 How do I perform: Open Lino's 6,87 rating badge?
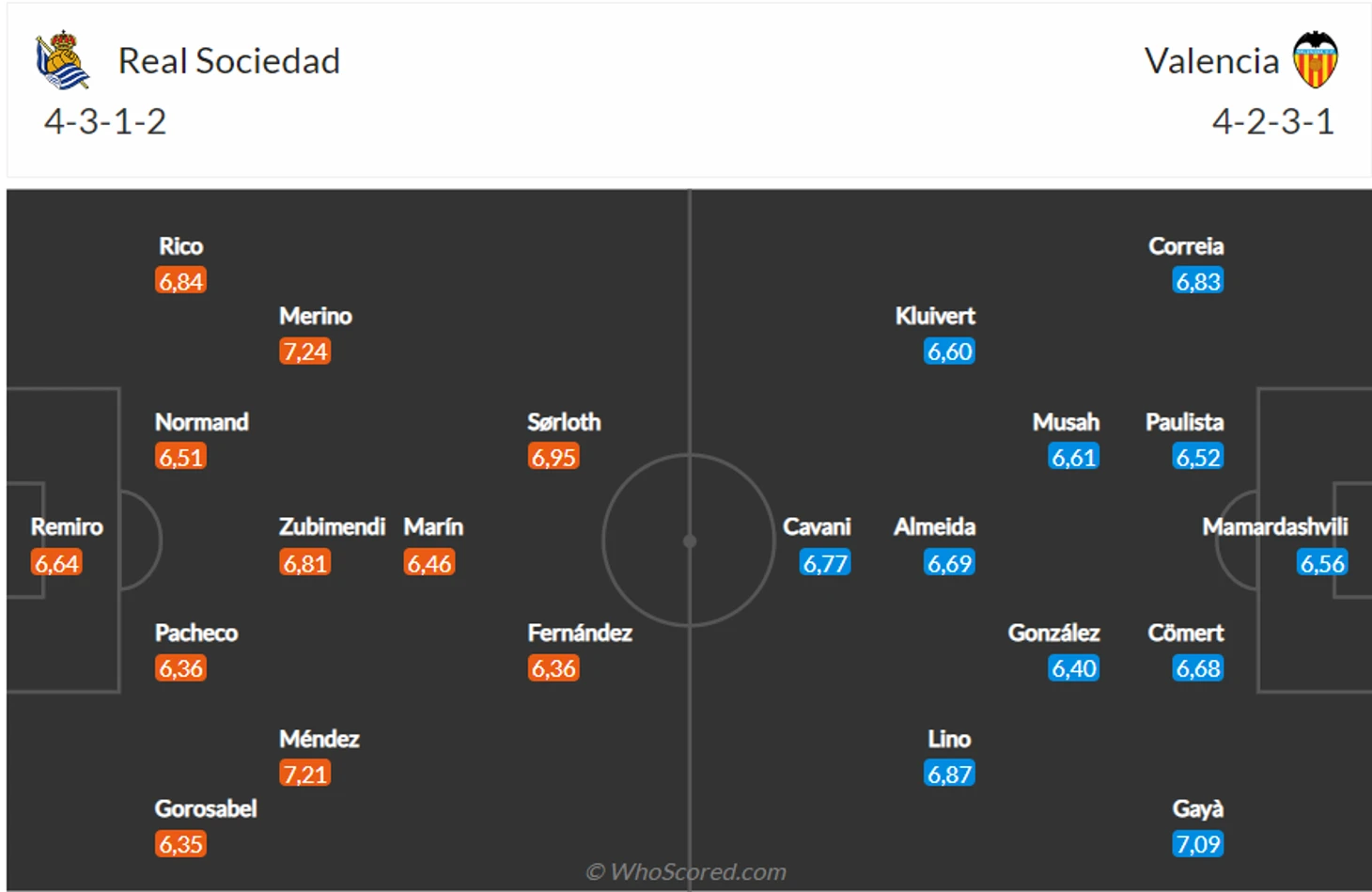tap(949, 774)
